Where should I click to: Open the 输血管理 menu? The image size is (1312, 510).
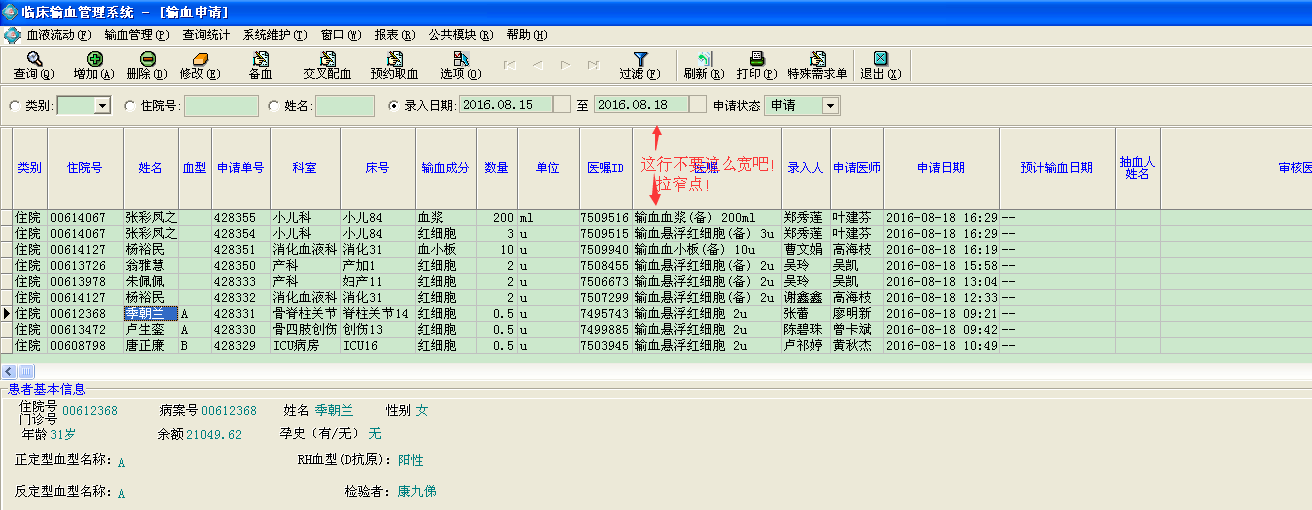coord(137,35)
